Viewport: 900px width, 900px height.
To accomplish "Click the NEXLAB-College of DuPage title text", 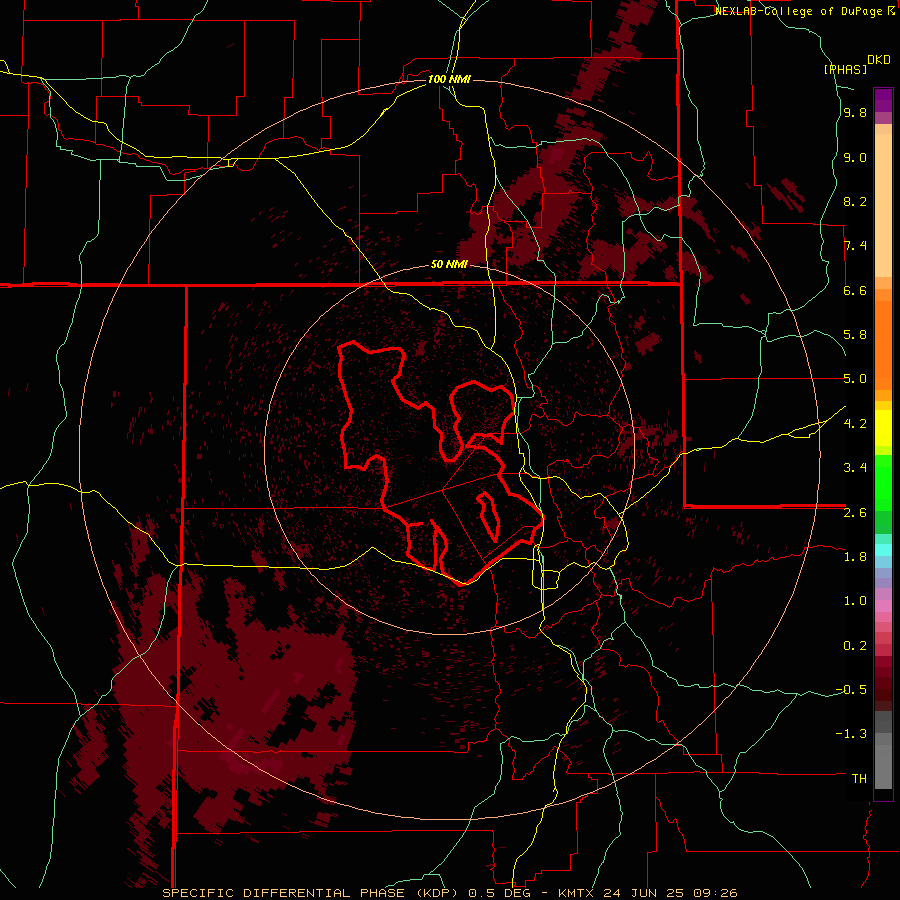I will [800, 11].
